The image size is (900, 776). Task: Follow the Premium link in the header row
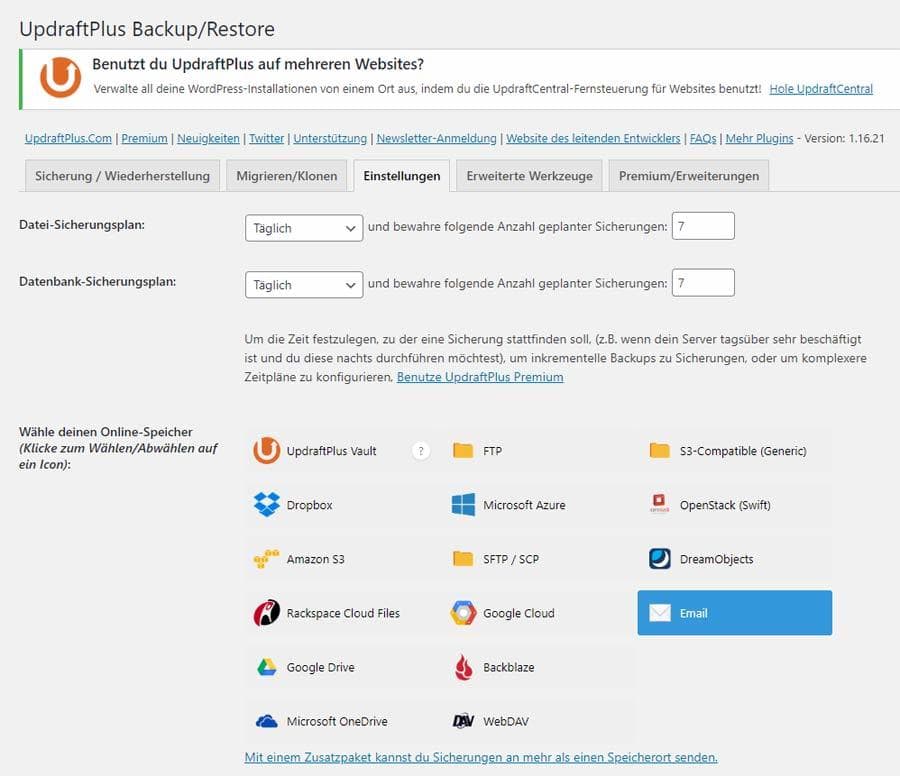[x=144, y=138]
